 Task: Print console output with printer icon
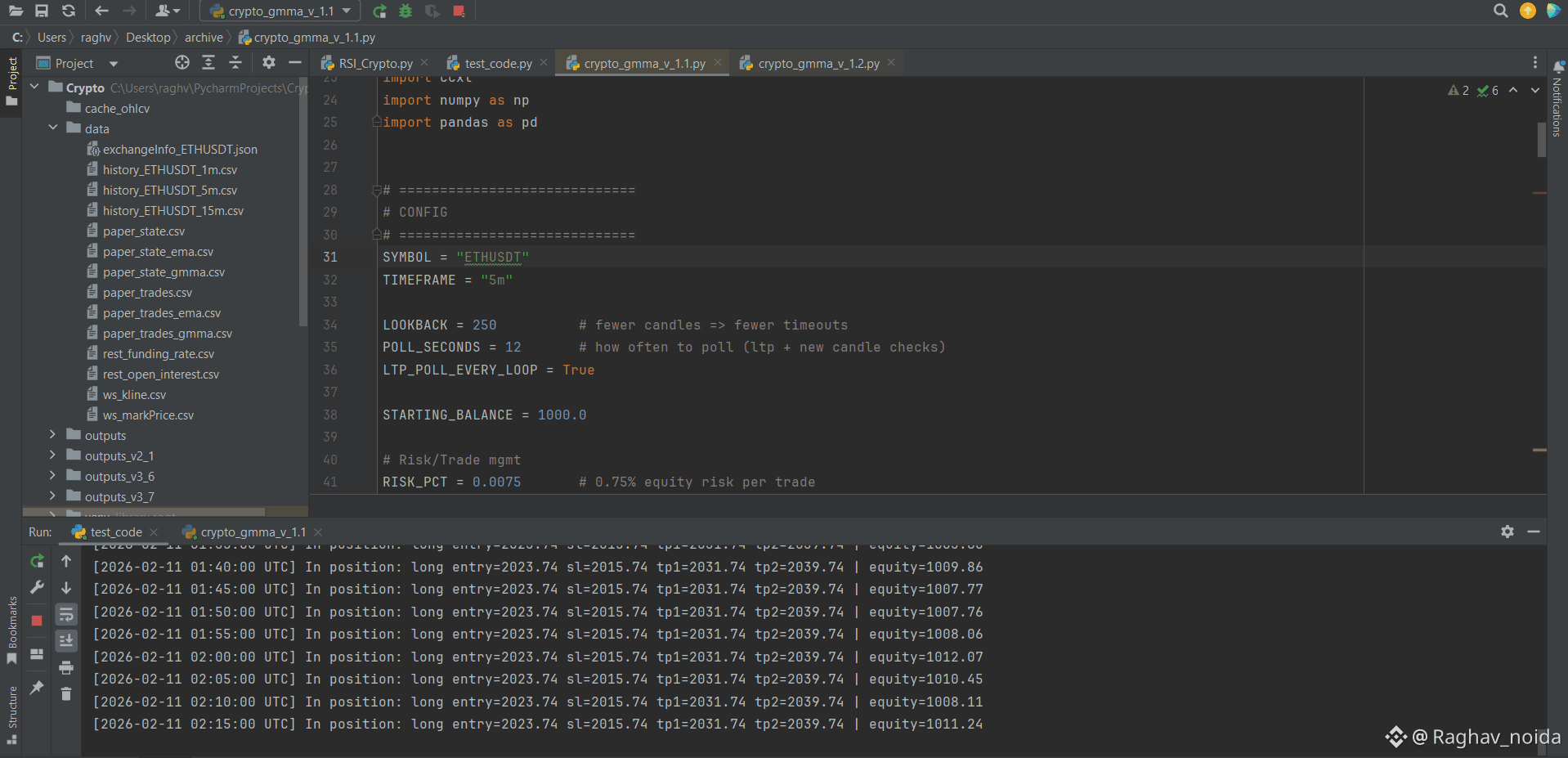pos(66,667)
